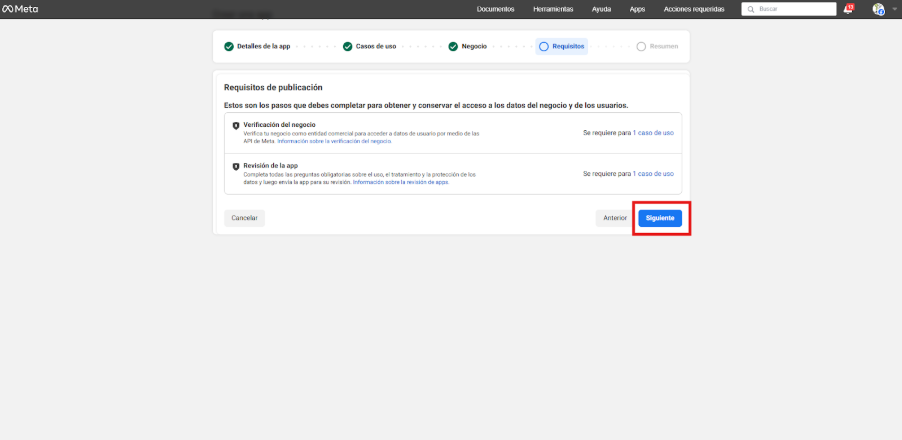Select the Requisitos step circle

[544, 46]
